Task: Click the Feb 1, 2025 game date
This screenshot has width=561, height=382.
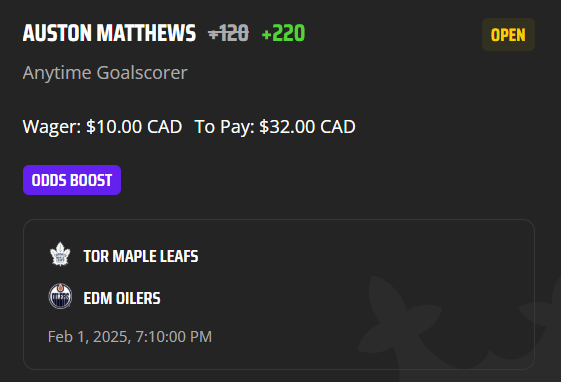Action: tap(89, 337)
